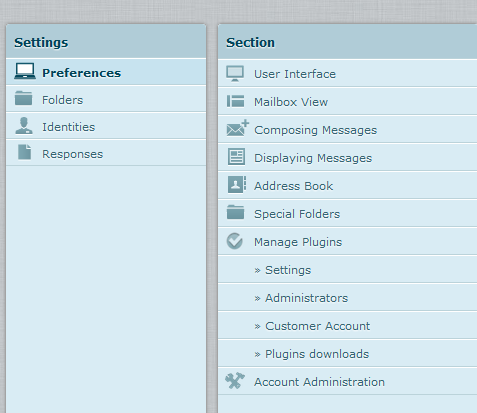This screenshot has height=413, width=477.
Task: Click the Composing Messages envelope icon
Action: (x=237, y=128)
